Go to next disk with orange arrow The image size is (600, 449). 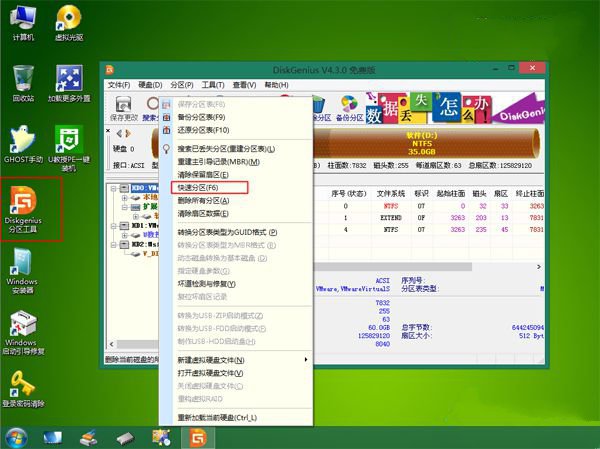pos(128,133)
